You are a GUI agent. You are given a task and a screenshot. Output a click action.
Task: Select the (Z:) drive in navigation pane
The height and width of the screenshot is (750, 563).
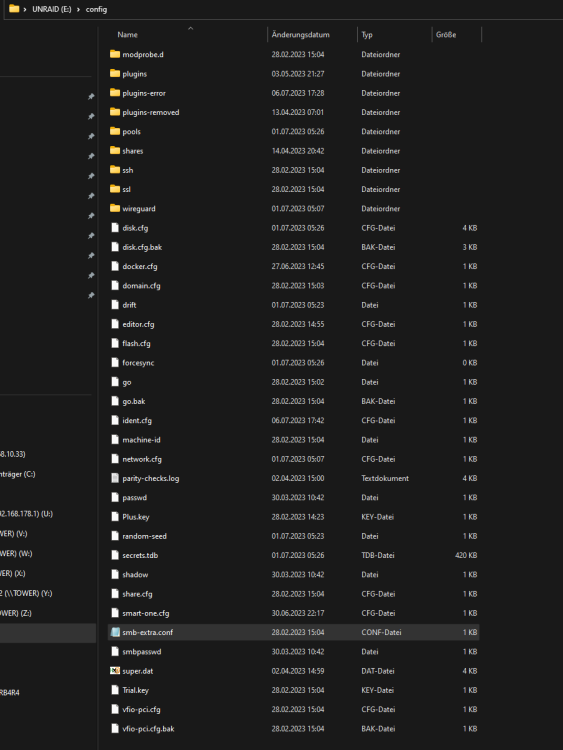click(x=16, y=613)
